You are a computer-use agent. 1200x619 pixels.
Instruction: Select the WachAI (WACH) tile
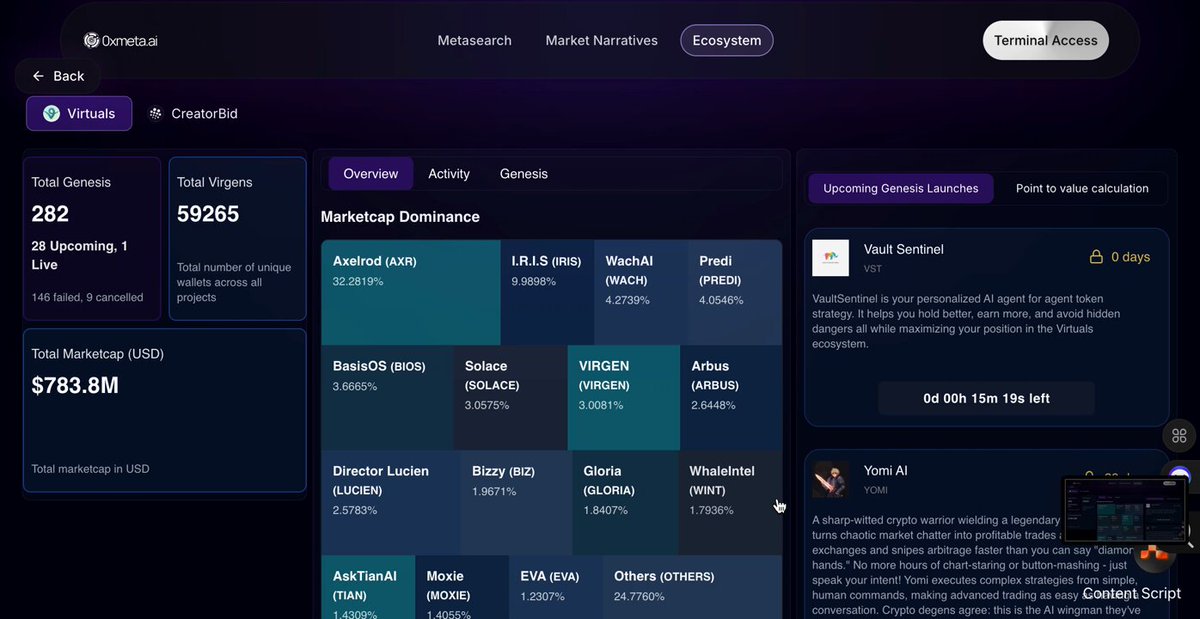(641, 293)
